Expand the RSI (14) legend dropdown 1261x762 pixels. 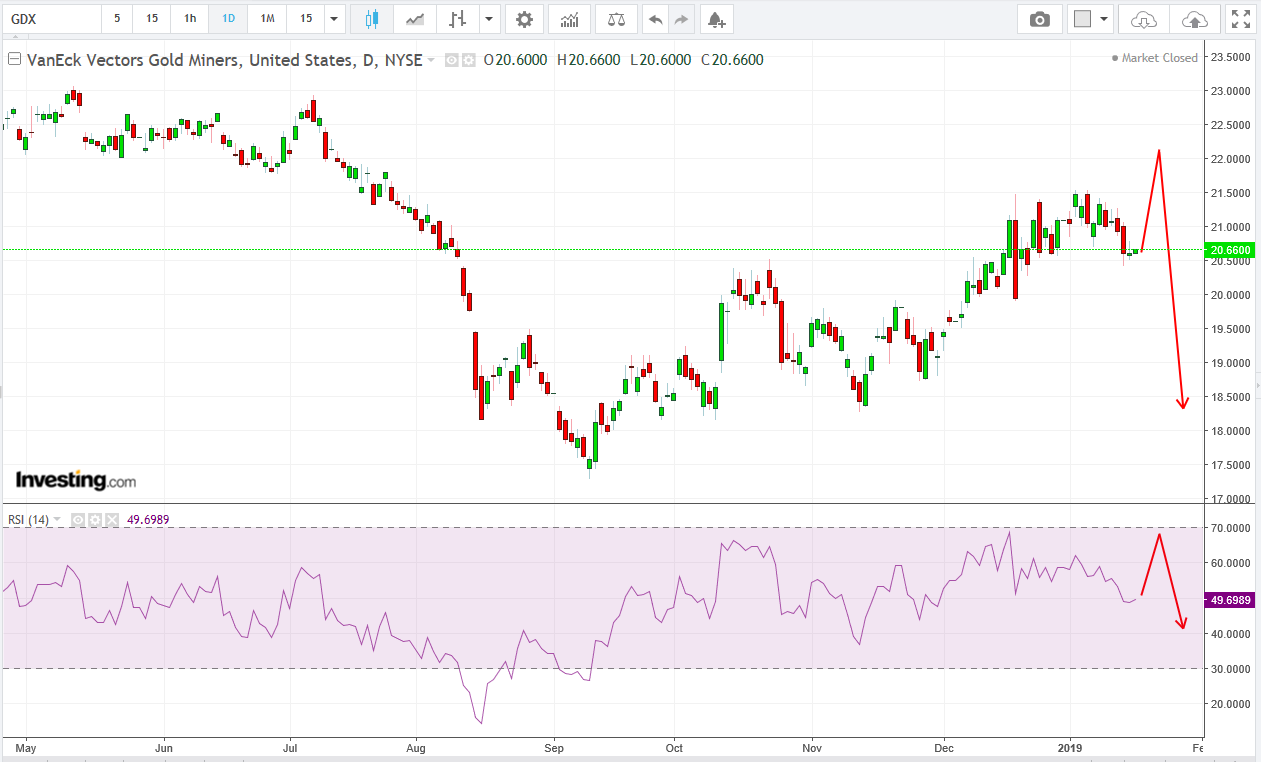click(58, 520)
